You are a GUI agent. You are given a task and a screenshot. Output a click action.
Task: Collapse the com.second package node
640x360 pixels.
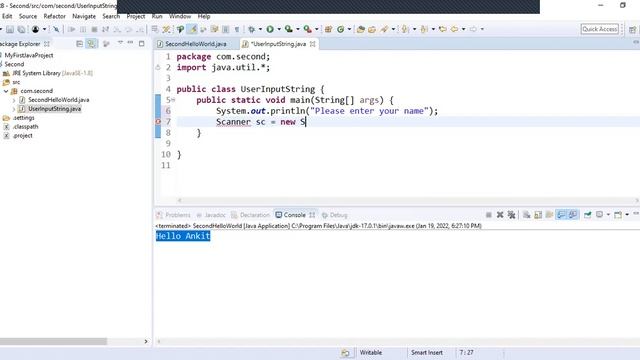pyautogui.click(x=6, y=91)
